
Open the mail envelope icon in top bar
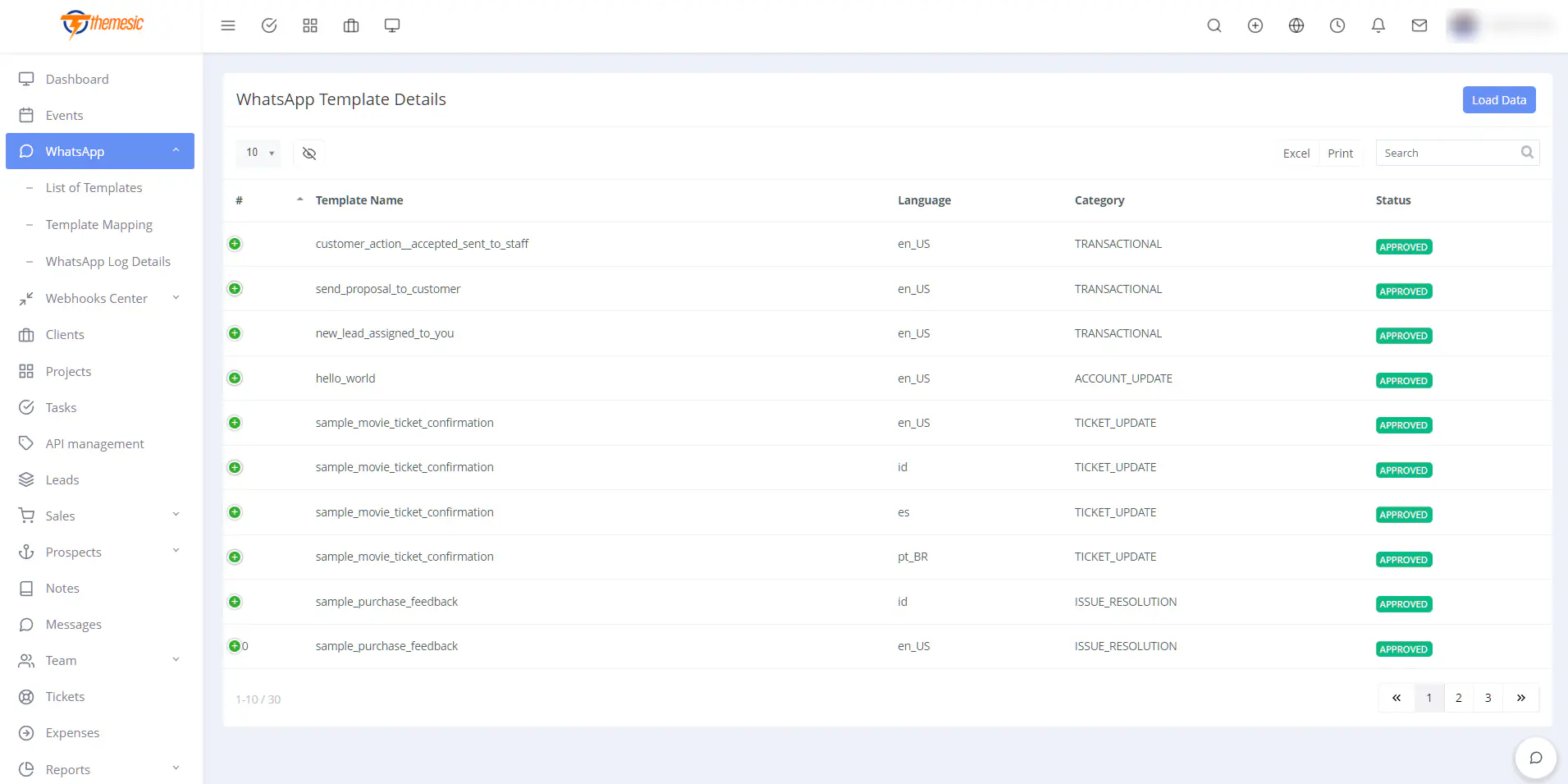(x=1419, y=25)
